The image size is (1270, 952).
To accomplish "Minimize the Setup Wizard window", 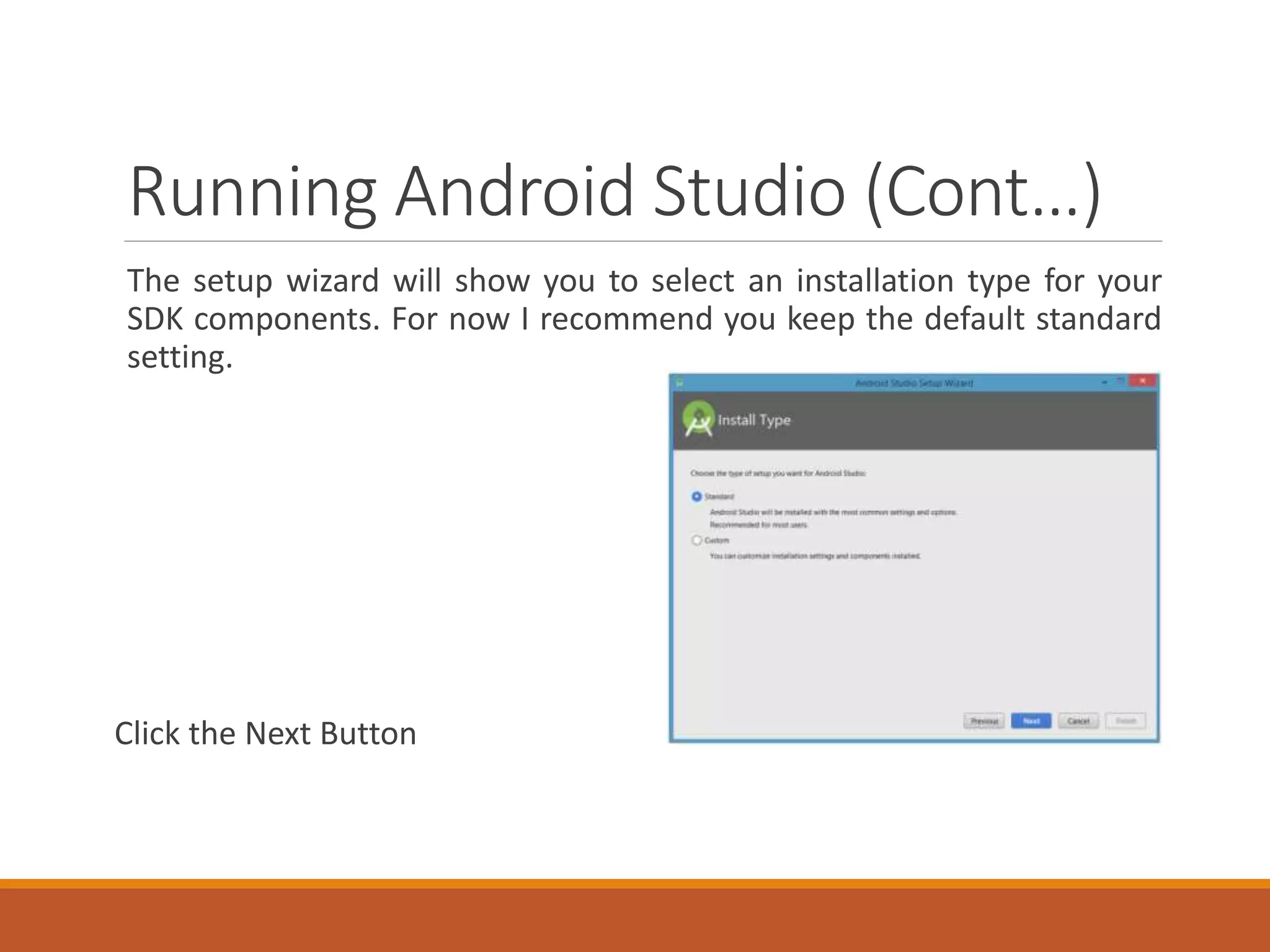I will (x=1104, y=382).
